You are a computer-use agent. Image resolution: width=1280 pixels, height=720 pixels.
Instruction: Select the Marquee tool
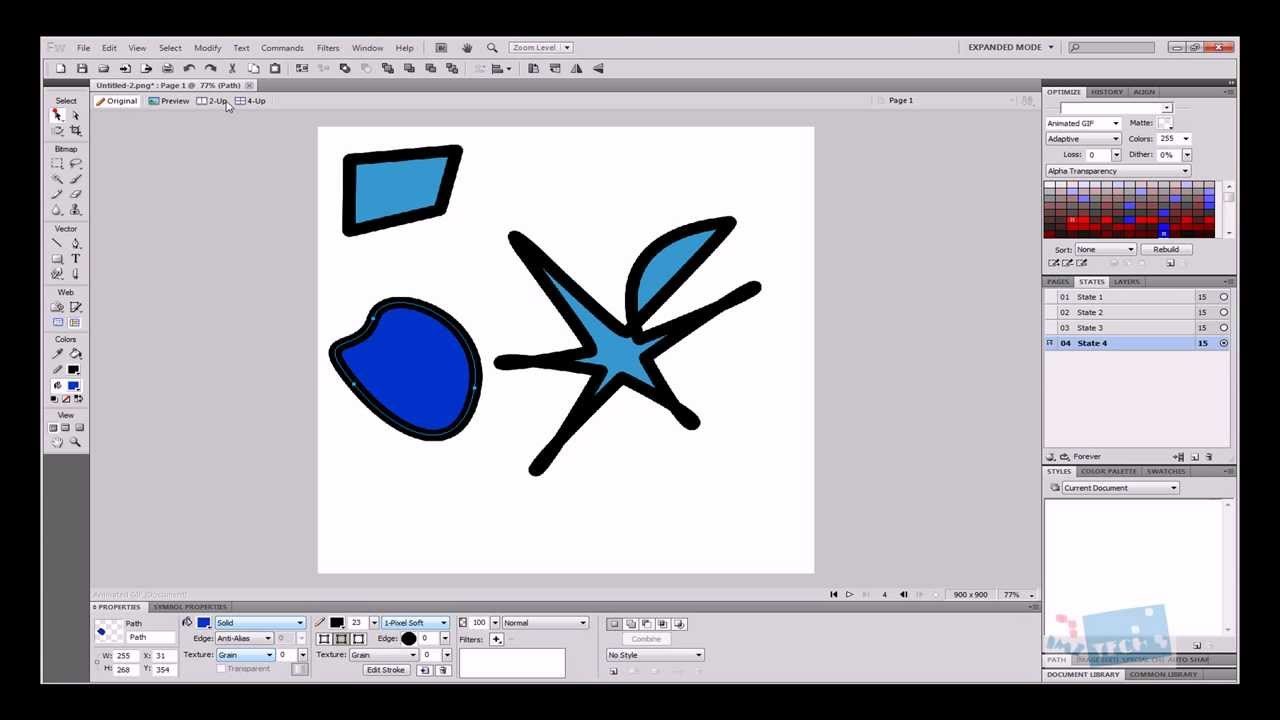click(x=57, y=163)
